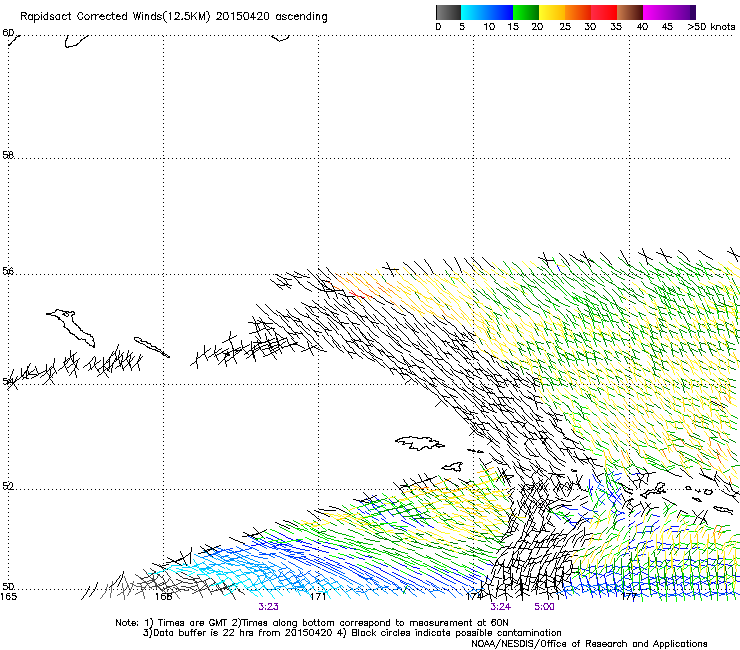
Task: Click the magenta-purple 40-50 knots legend segment
Action: pyautogui.click(x=669, y=12)
